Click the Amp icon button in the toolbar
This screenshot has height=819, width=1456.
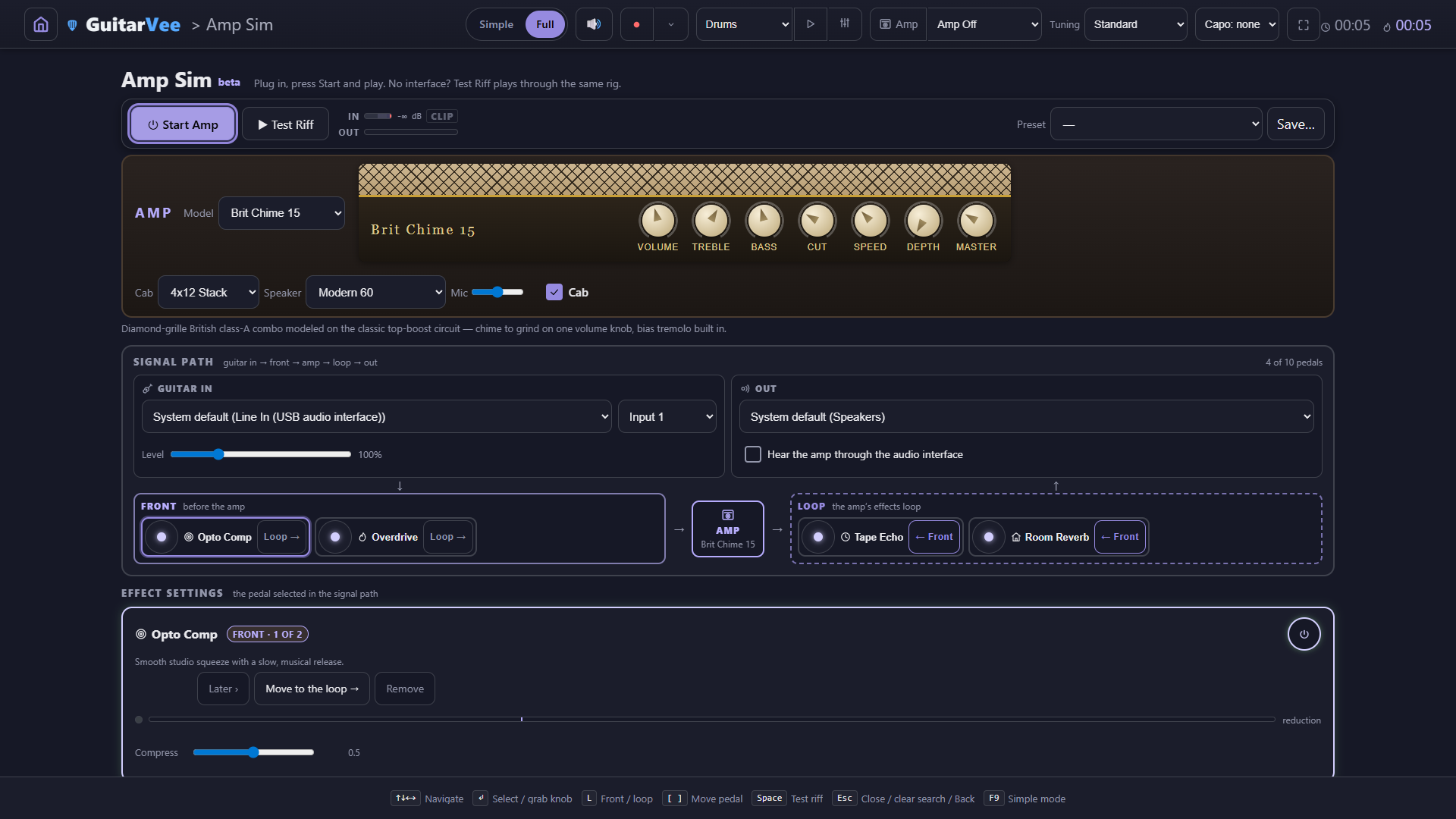click(x=899, y=24)
